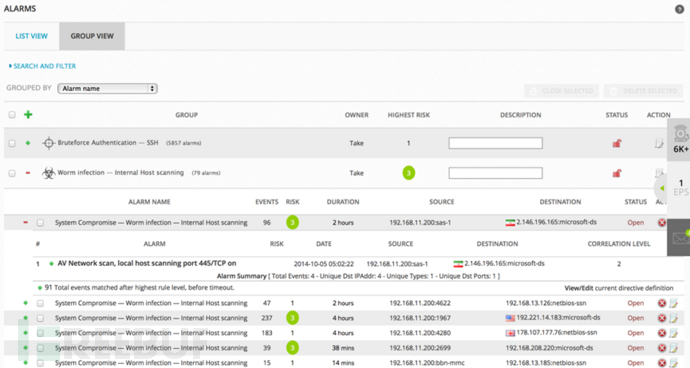
Task: Click the red lock icon for Bruteforce Authentication
Action: click(x=617, y=143)
